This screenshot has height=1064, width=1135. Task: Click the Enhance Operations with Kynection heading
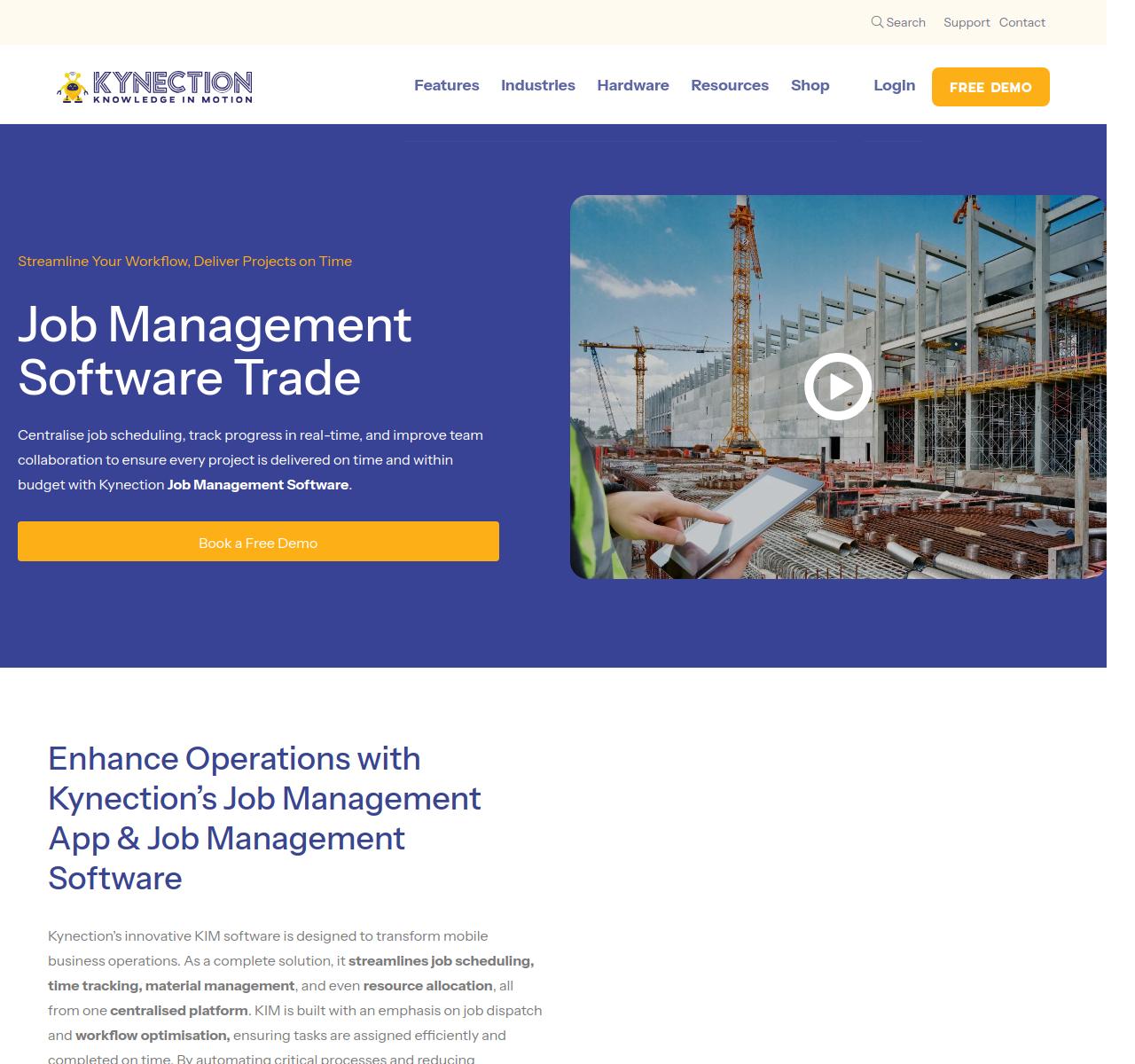pyautogui.click(x=264, y=818)
